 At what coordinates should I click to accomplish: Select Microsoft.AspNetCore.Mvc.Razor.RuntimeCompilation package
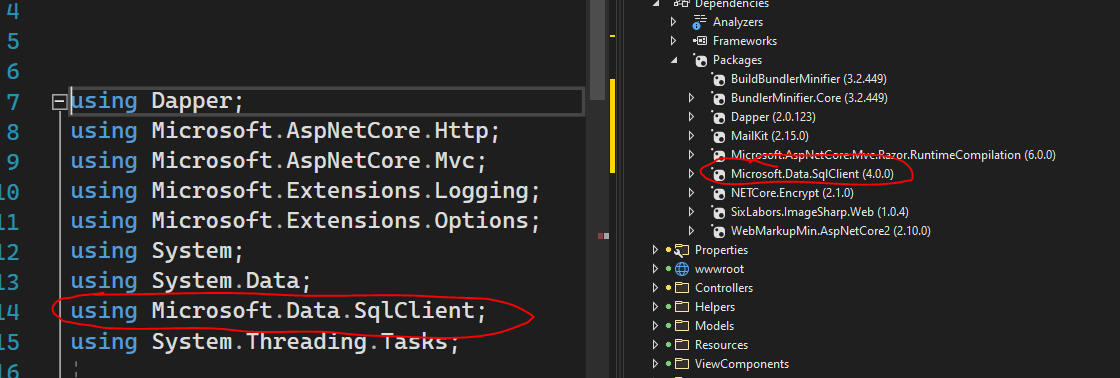coord(893,154)
